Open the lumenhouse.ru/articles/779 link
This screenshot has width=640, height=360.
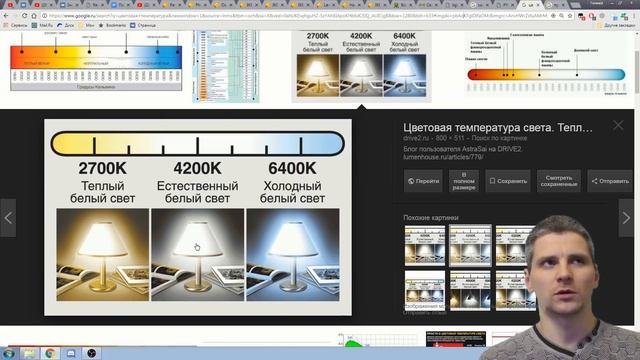(443, 157)
